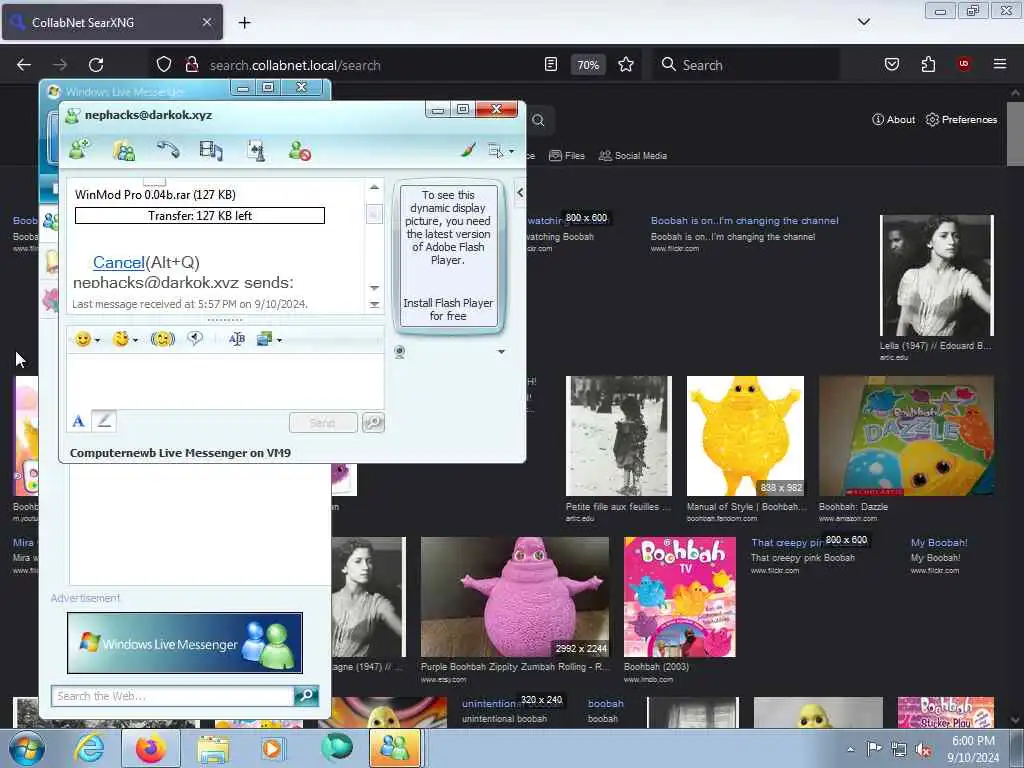Click the voice clip icon
The image size is (1024, 768).
click(195, 338)
